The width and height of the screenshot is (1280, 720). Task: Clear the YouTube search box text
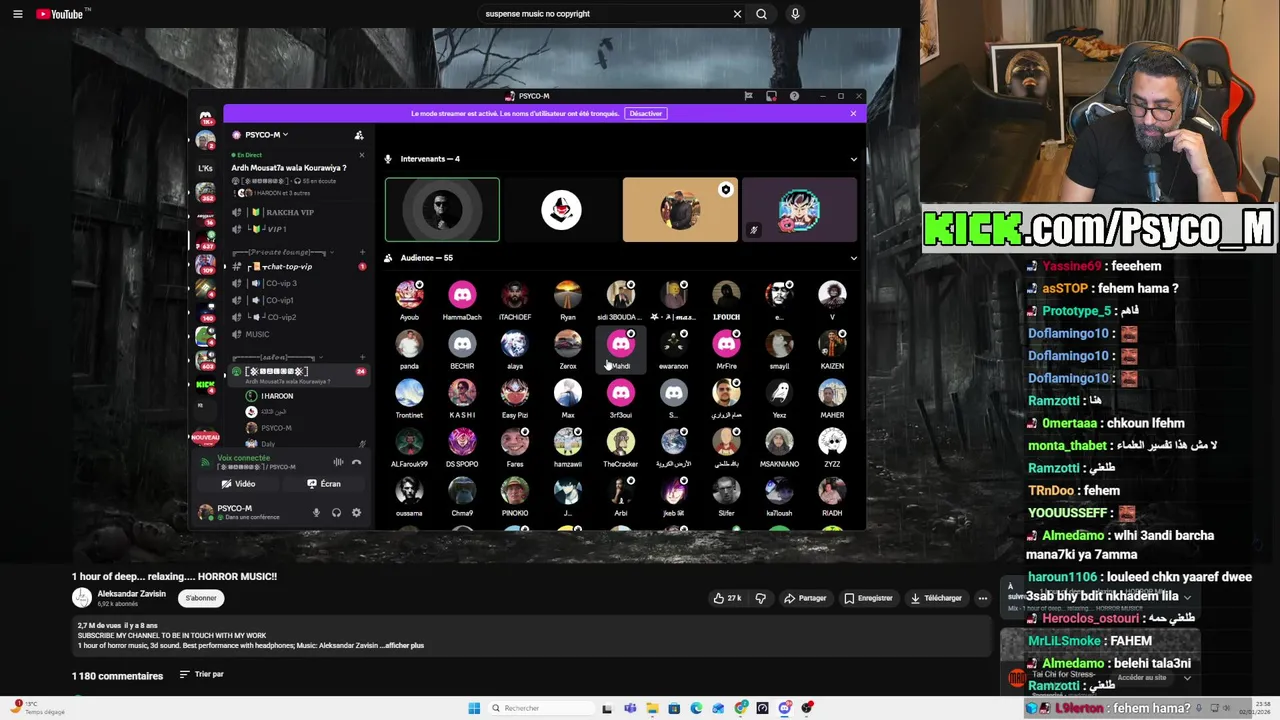737,14
